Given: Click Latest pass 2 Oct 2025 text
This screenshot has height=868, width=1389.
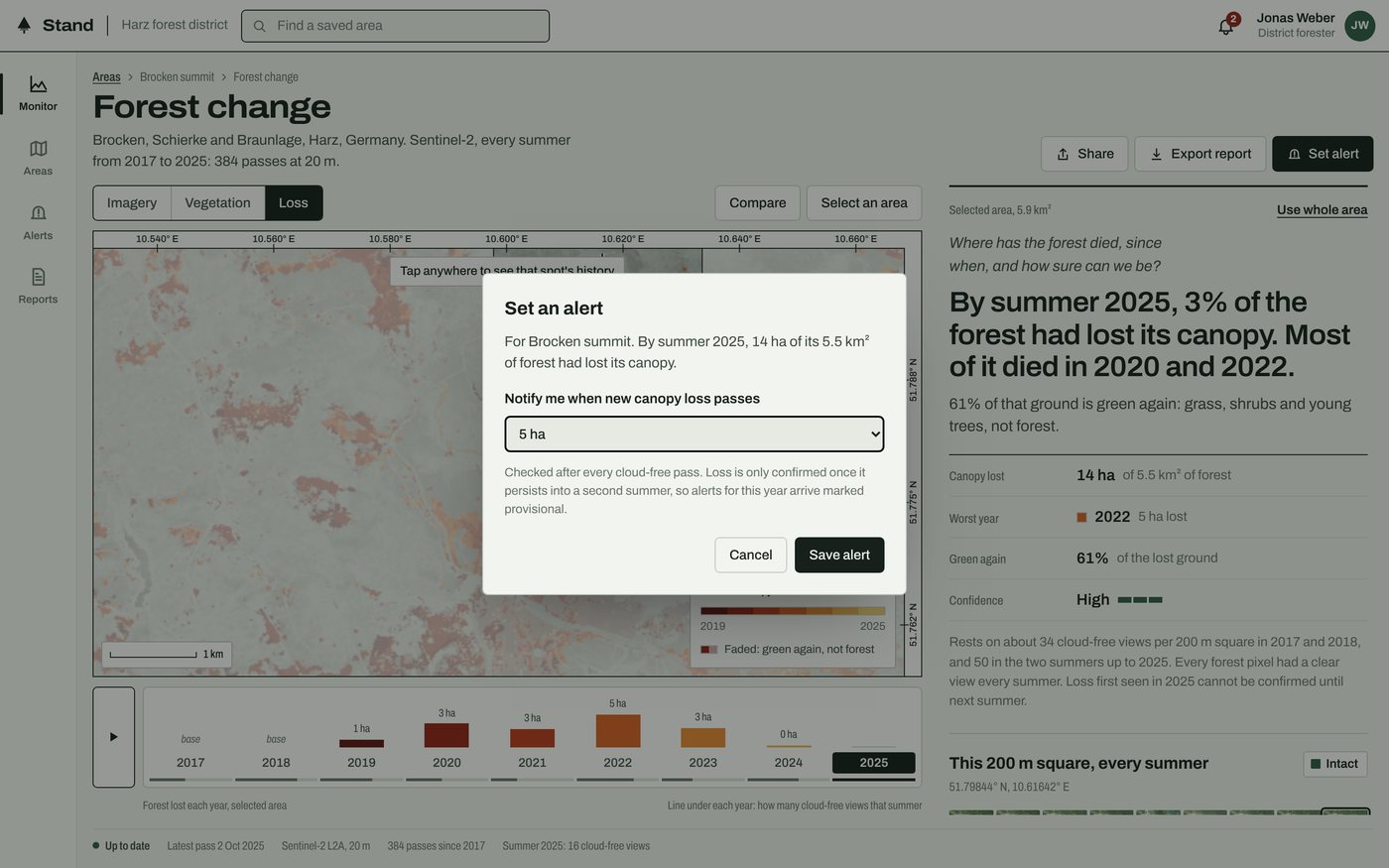Looking at the screenshot, I should pos(215,846).
